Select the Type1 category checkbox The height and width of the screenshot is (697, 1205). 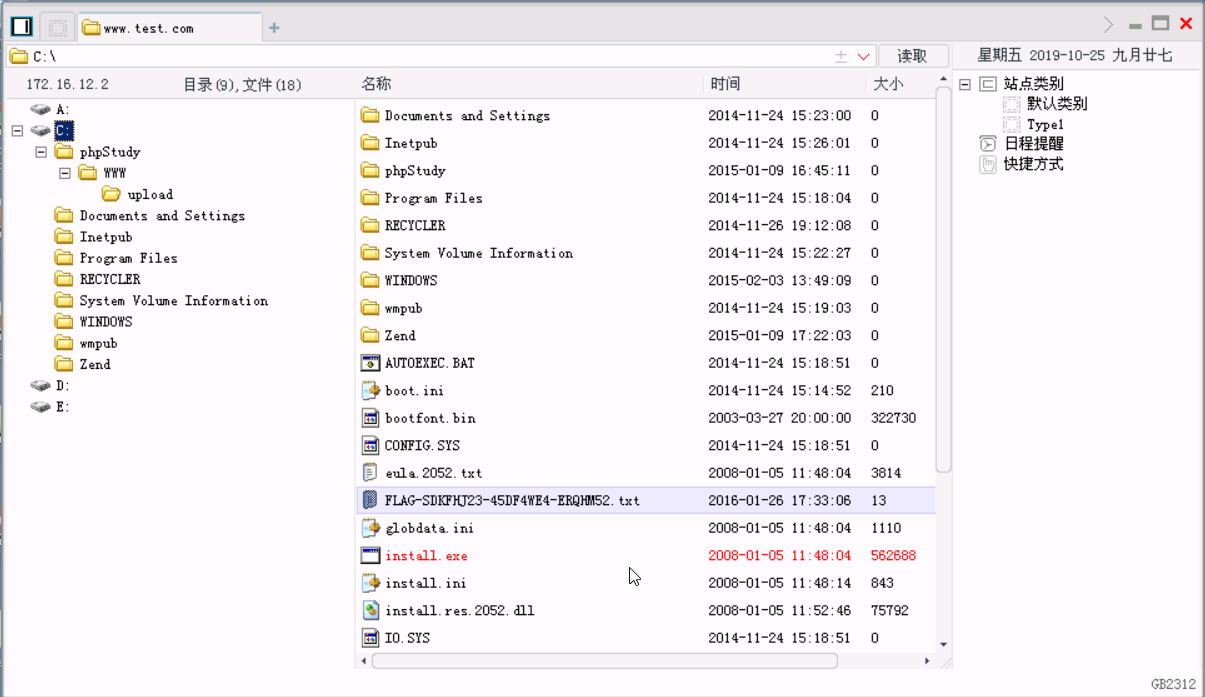pos(1012,123)
